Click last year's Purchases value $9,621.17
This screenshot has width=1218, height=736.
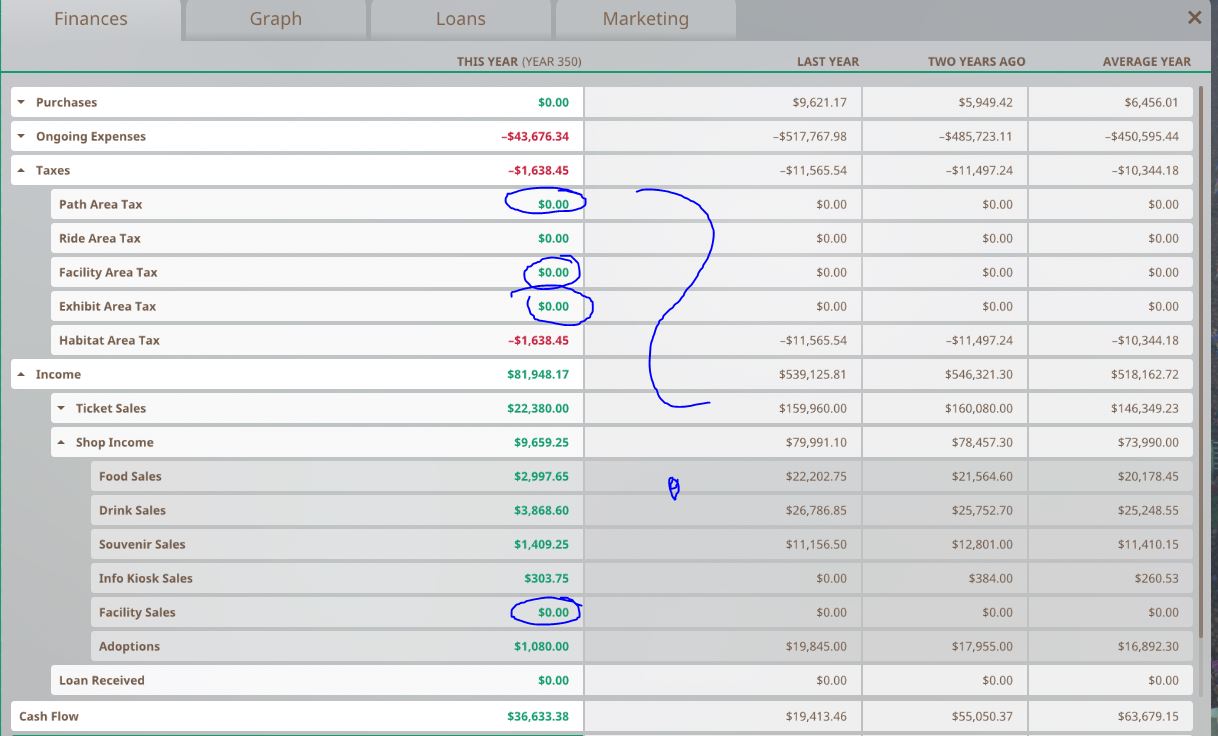(819, 102)
